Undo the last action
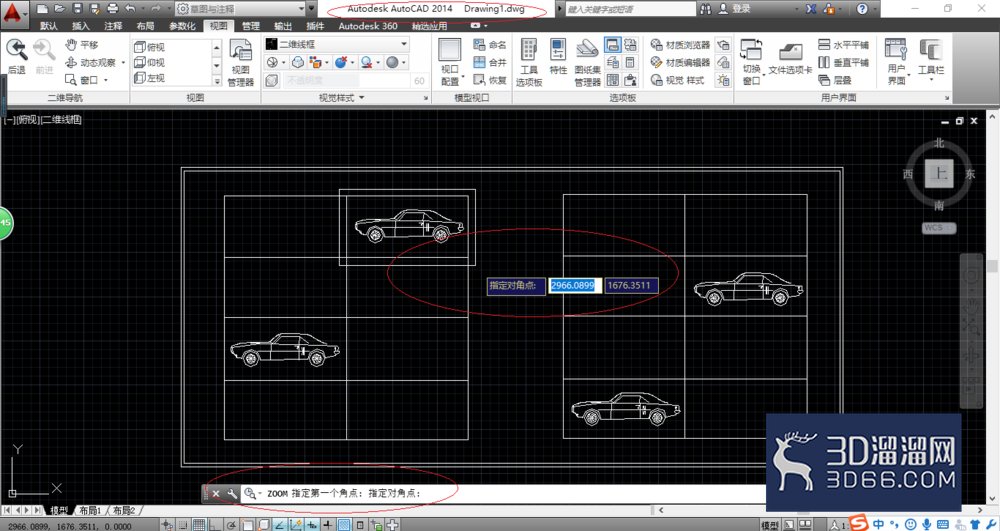 [x=131, y=9]
